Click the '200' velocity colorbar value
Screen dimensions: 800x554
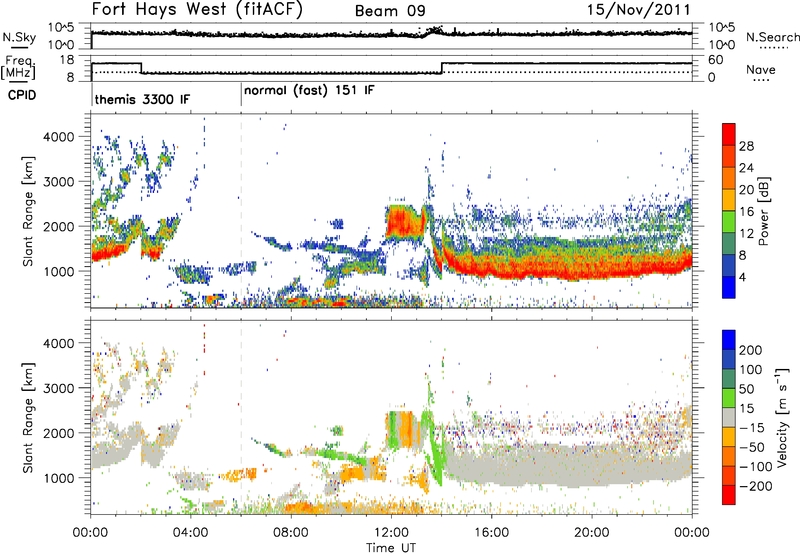(x=751, y=350)
